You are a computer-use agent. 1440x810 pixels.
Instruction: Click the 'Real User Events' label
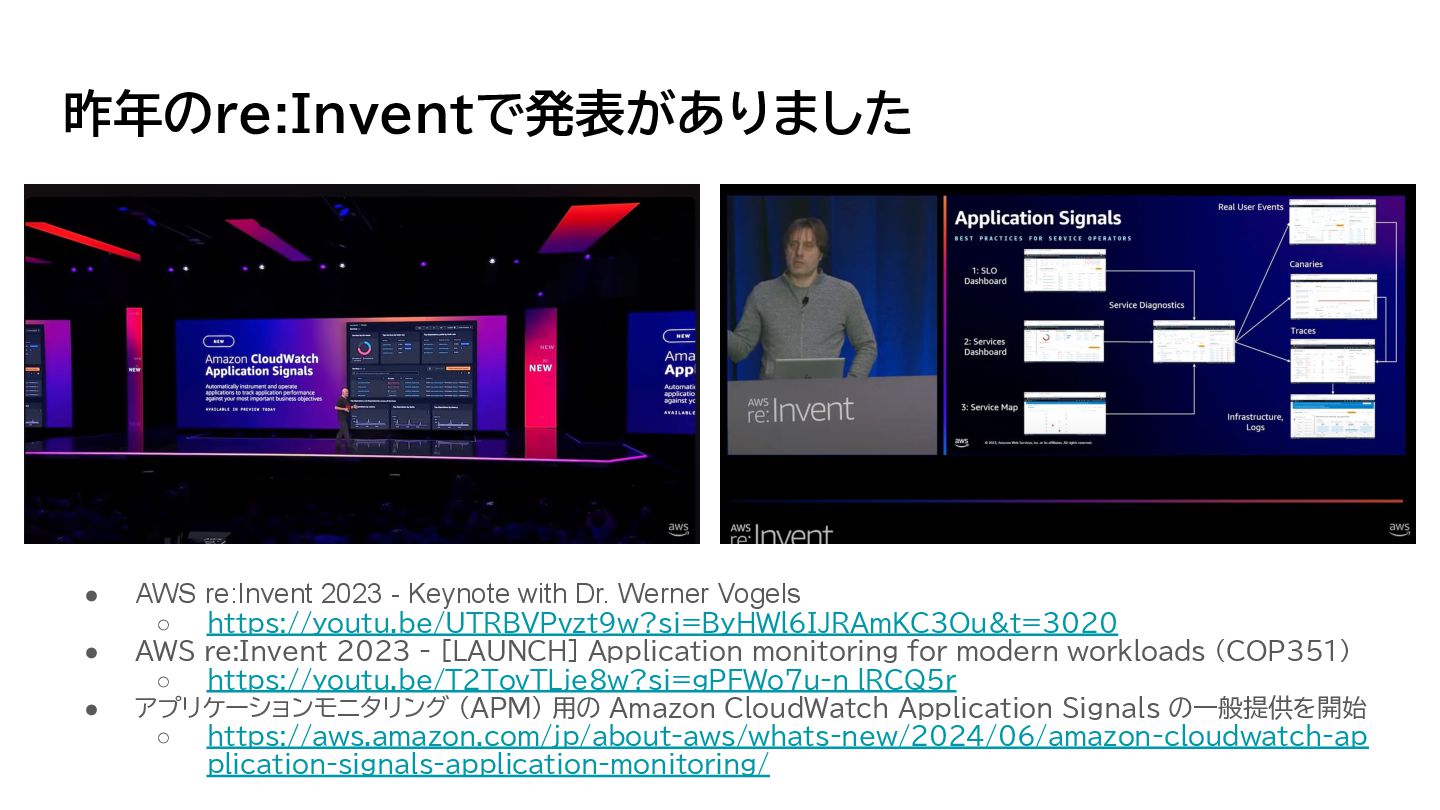point(1250,207)
